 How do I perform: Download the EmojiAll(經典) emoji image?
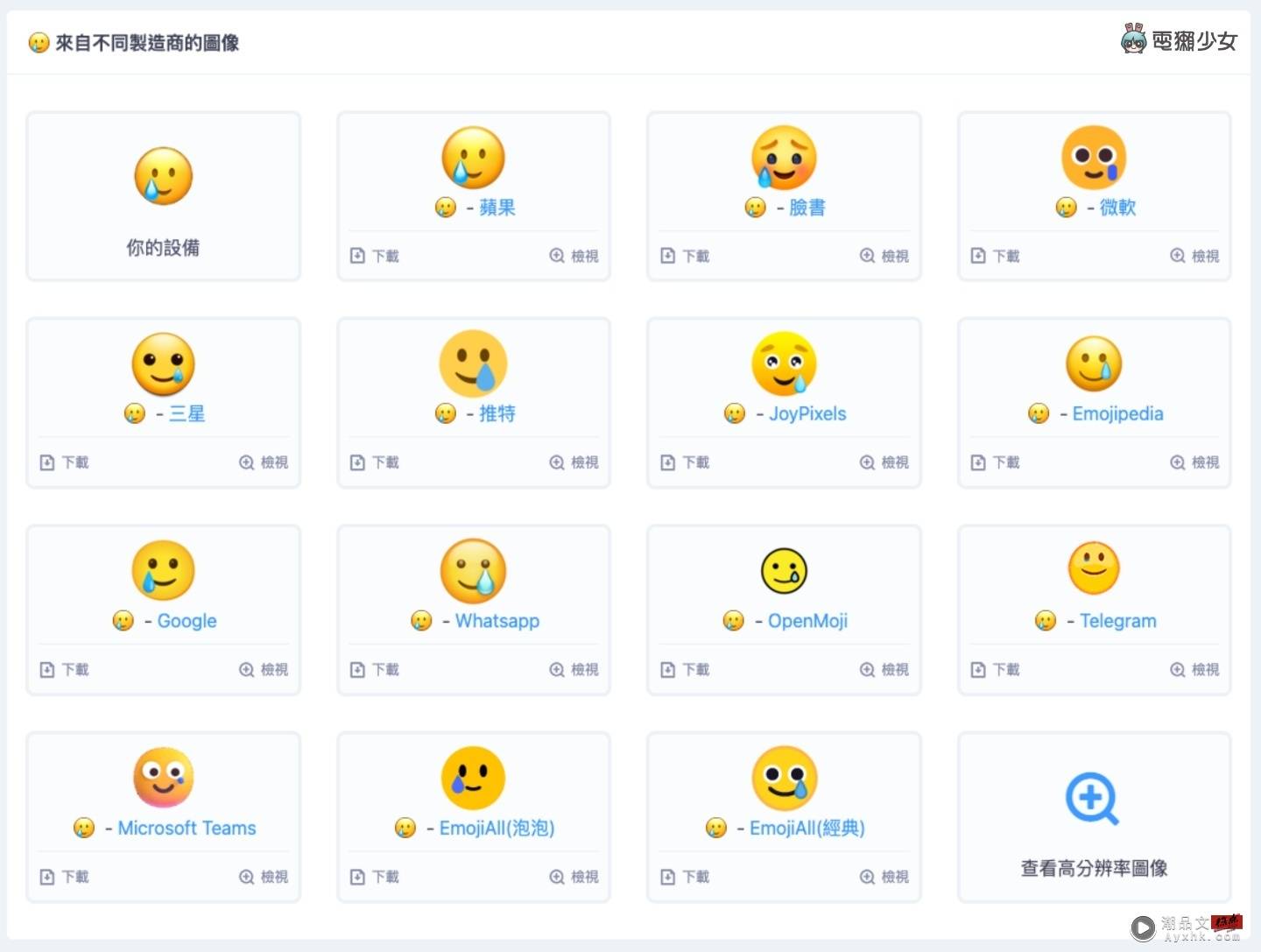[685, 877]
